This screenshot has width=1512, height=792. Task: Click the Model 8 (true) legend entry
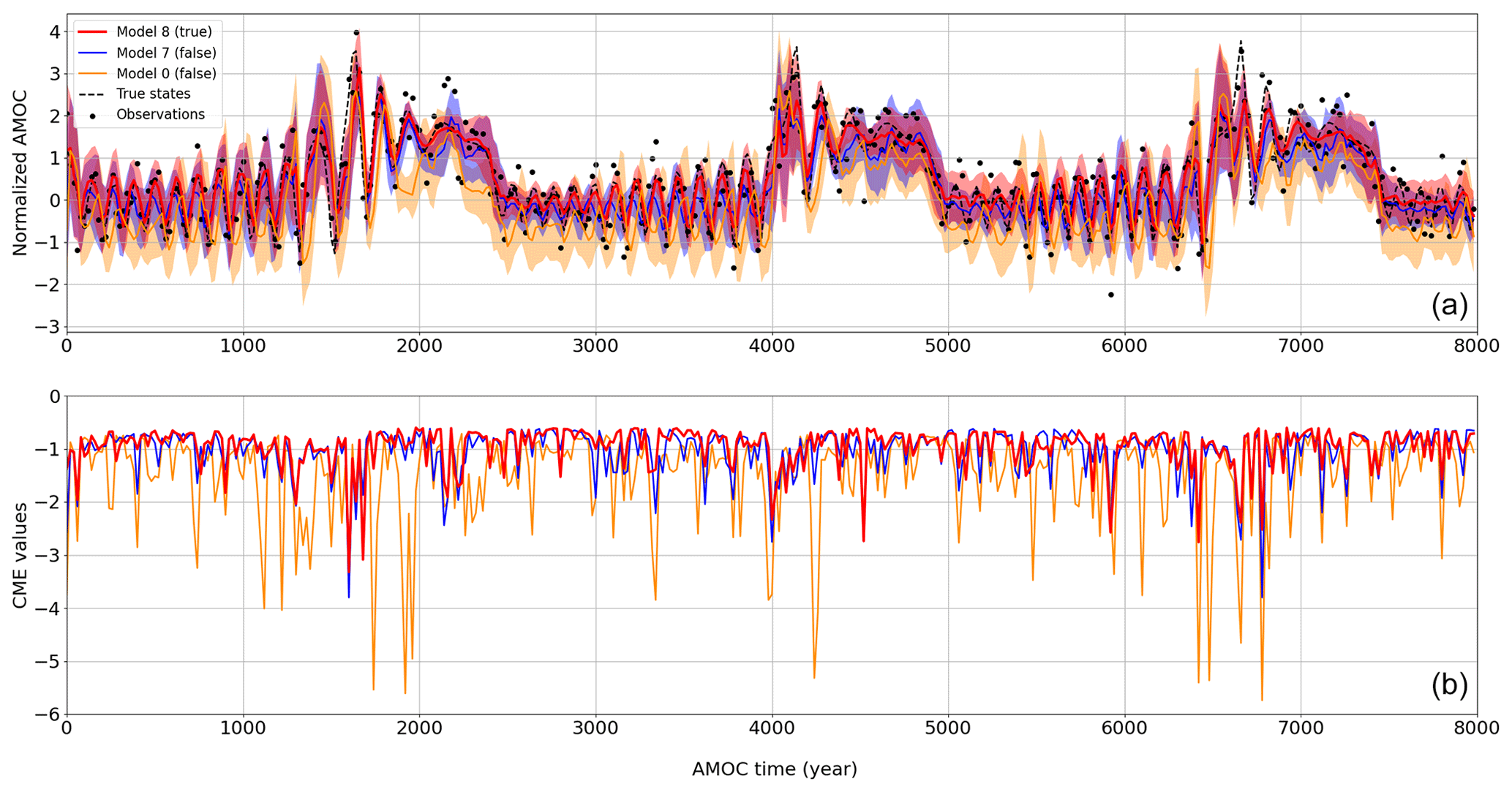tap(164, 32)
